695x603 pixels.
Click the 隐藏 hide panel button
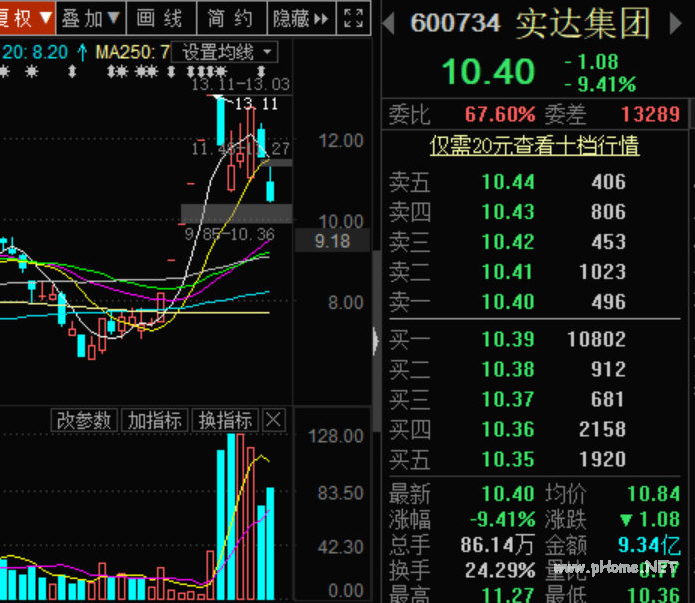point(301,18)
